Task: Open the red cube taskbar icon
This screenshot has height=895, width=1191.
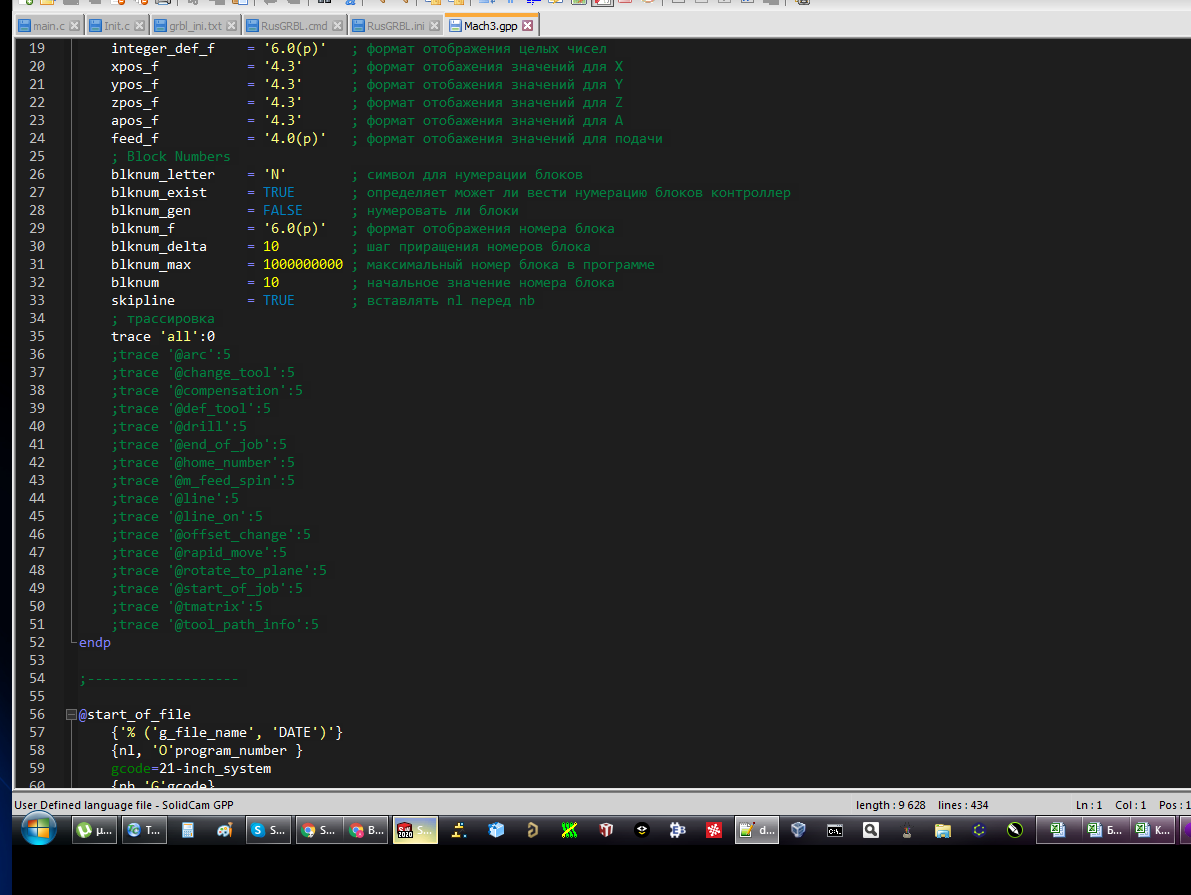Action: click(x=606, y=830)
